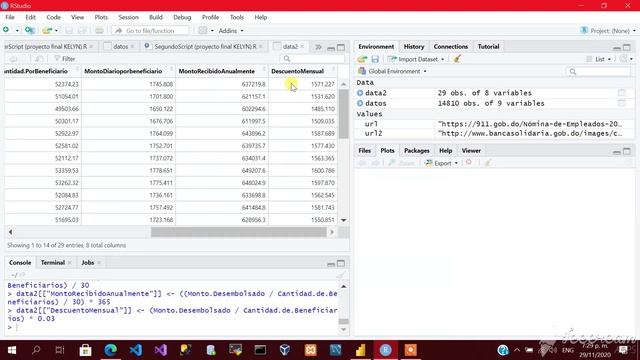640x360 pixels.
Task: Expand datos object with blue arrow
Action: pyautogui.click(x=360, y=103)
